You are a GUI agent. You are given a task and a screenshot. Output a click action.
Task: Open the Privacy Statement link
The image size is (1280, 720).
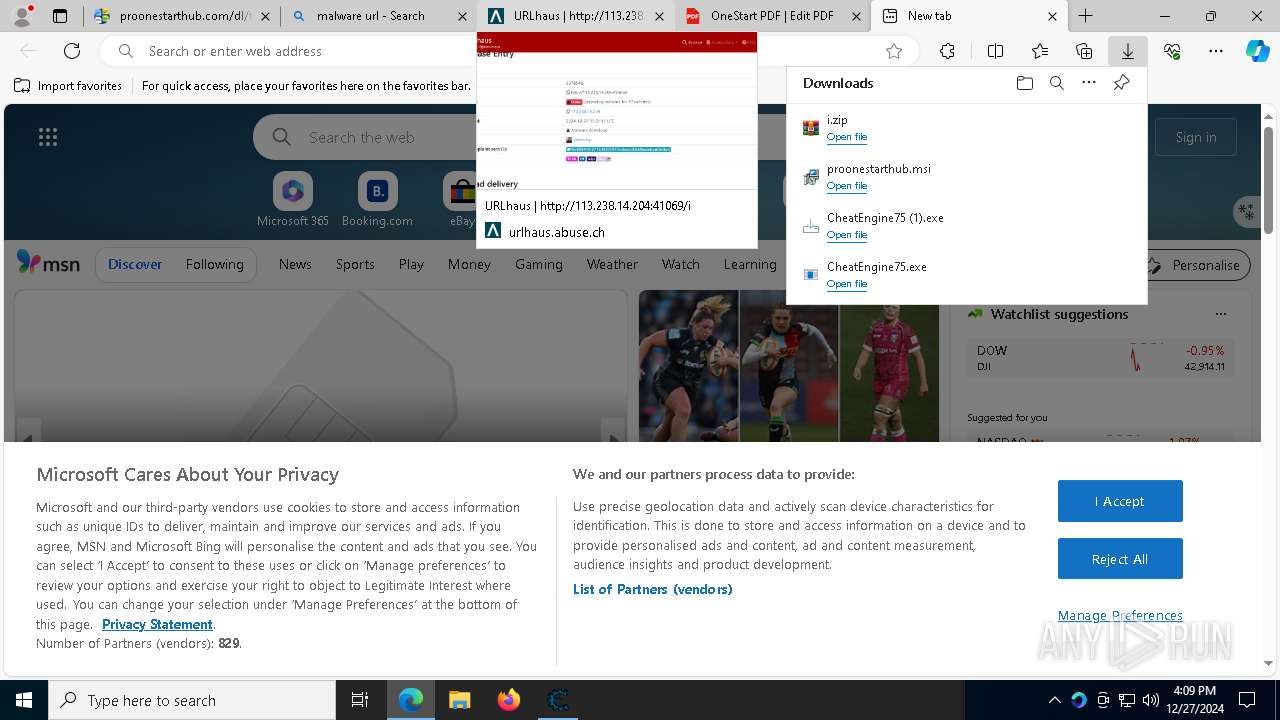click(157, 624)
